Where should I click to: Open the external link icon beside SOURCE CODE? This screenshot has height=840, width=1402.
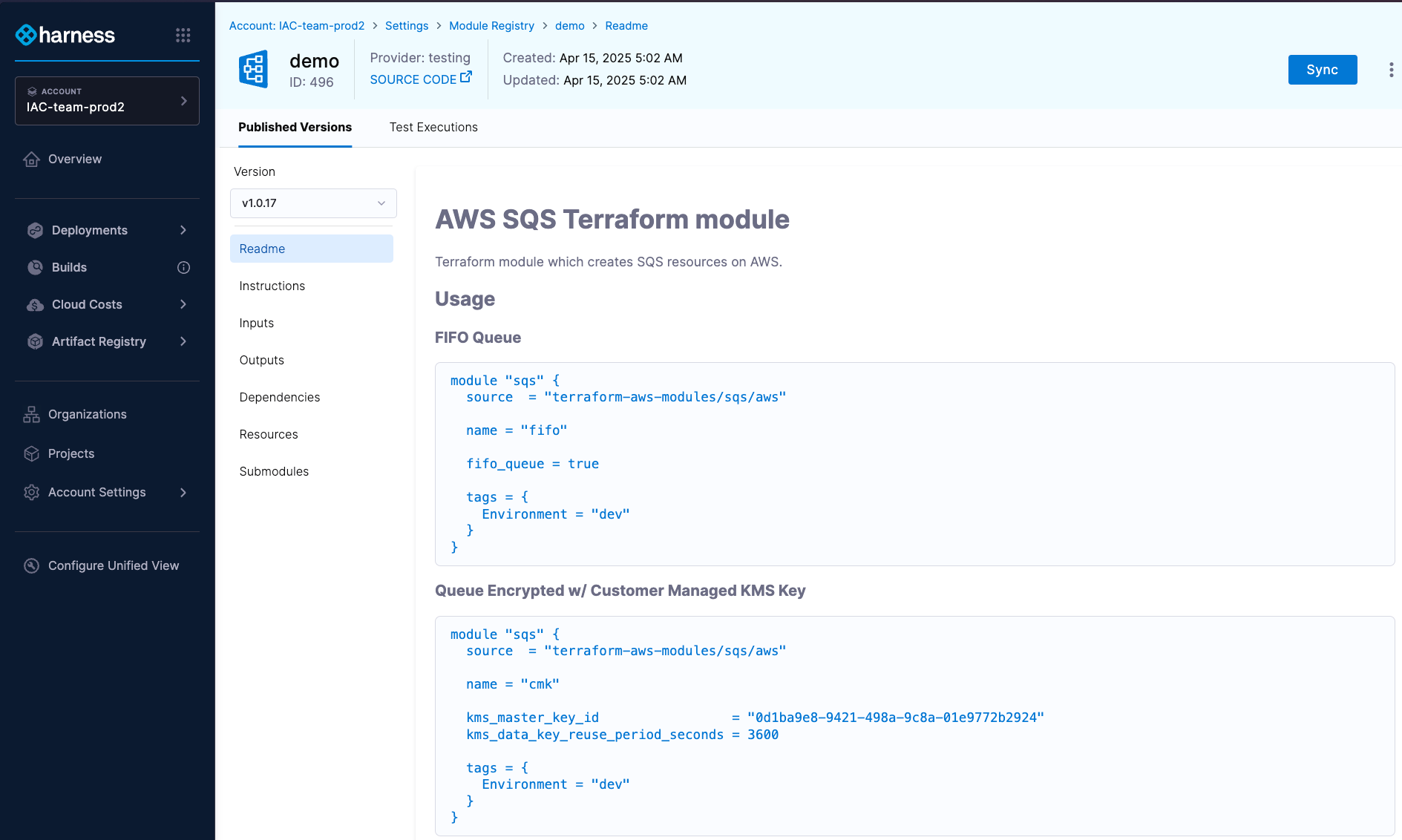466,76
